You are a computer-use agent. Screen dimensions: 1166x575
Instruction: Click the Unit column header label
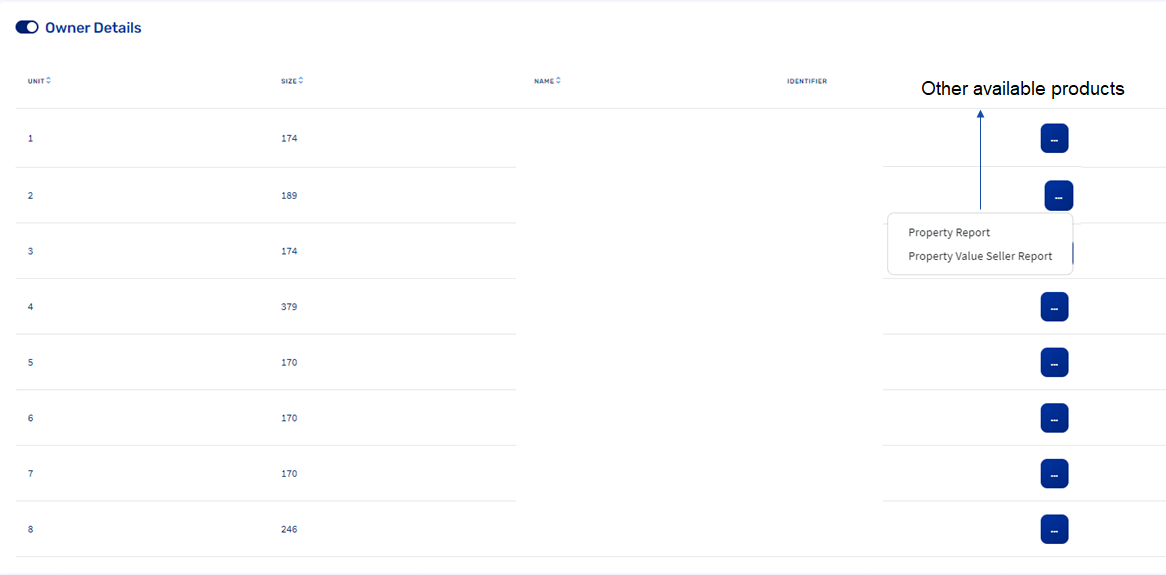pyautogui.click(x=36, y=81)
